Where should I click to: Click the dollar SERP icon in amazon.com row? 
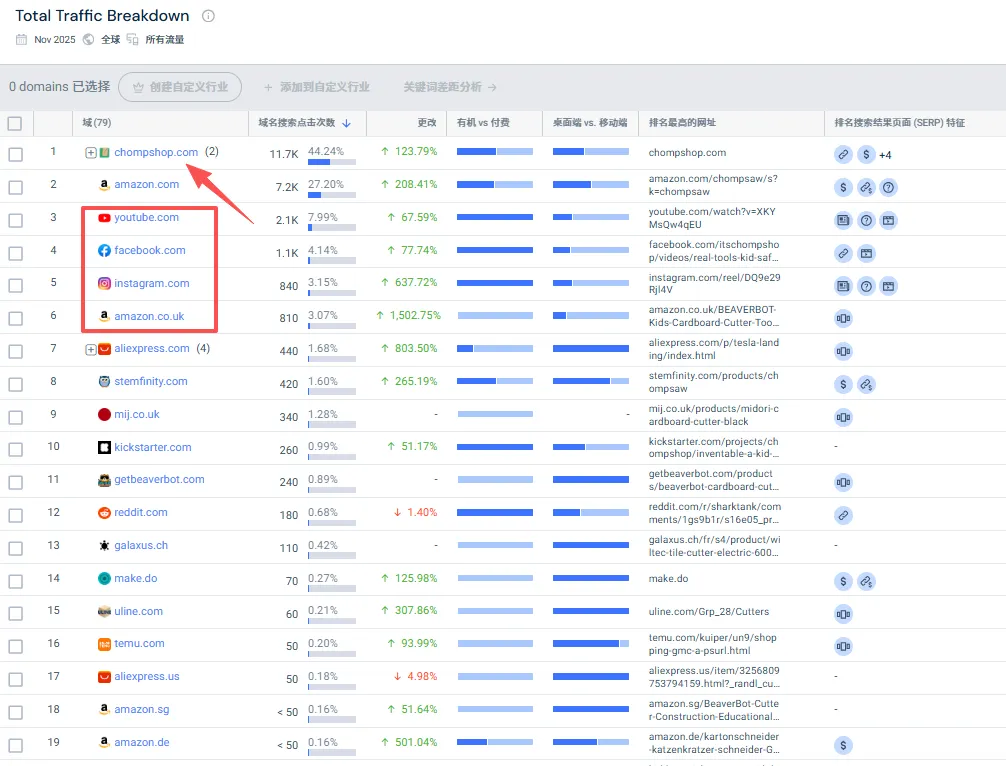click(843, 187)
